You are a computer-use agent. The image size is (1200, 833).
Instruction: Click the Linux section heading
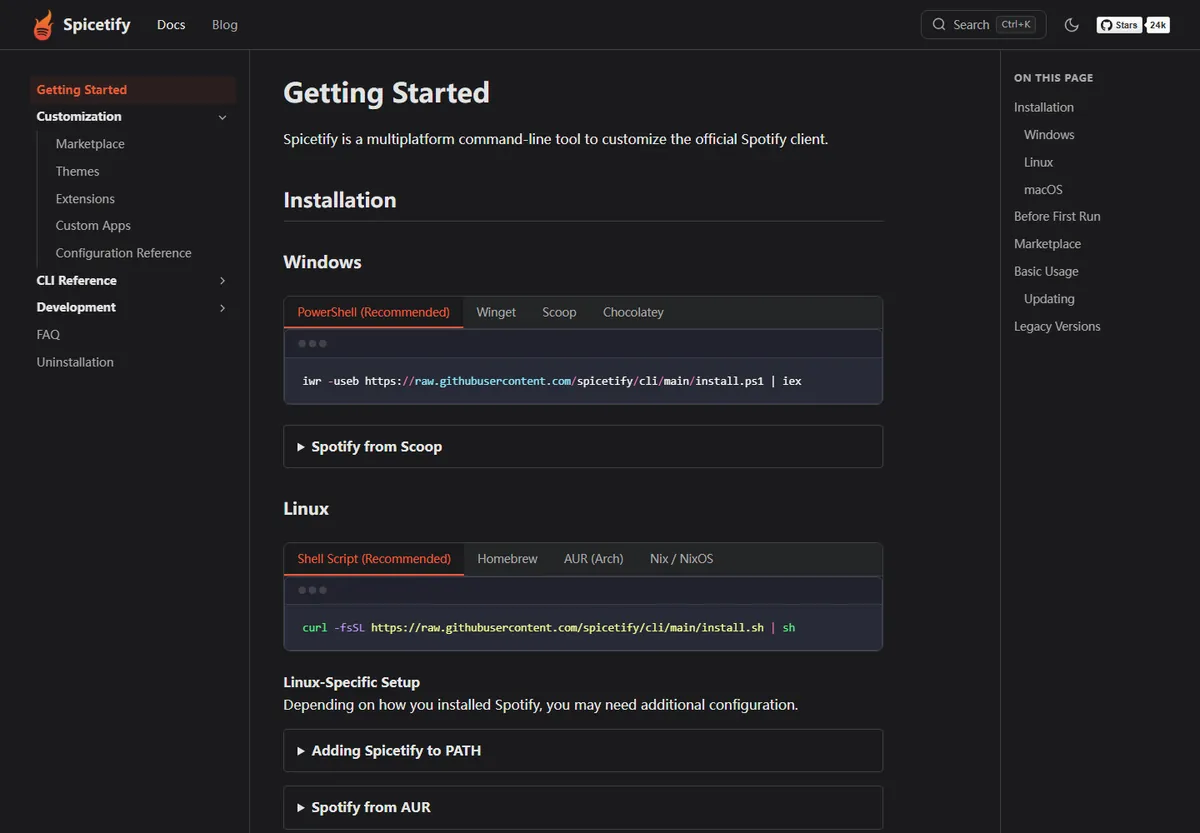pyautogui.click(x=306, y=509)
